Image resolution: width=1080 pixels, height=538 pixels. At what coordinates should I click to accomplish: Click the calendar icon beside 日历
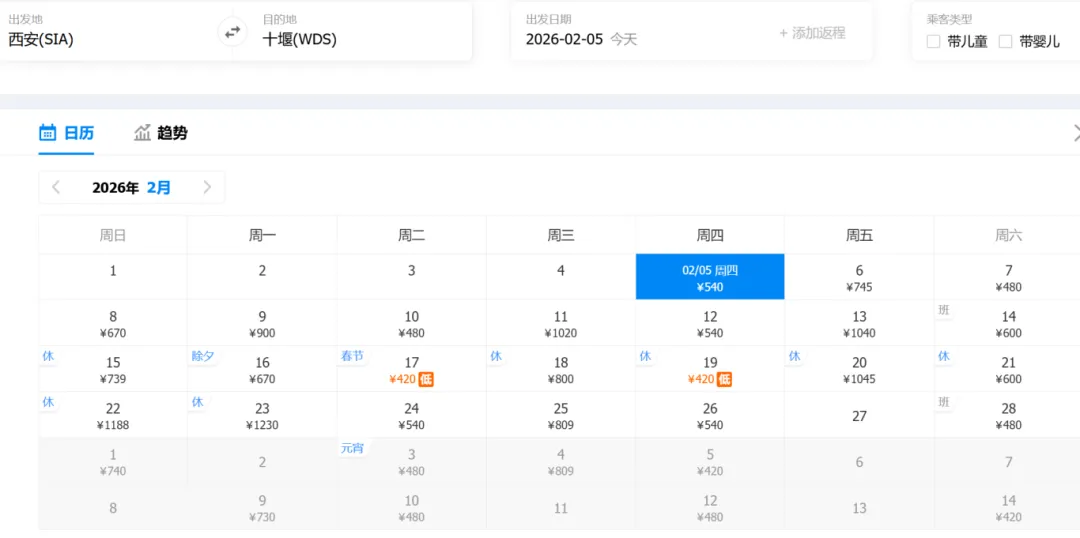coord(47,133)
